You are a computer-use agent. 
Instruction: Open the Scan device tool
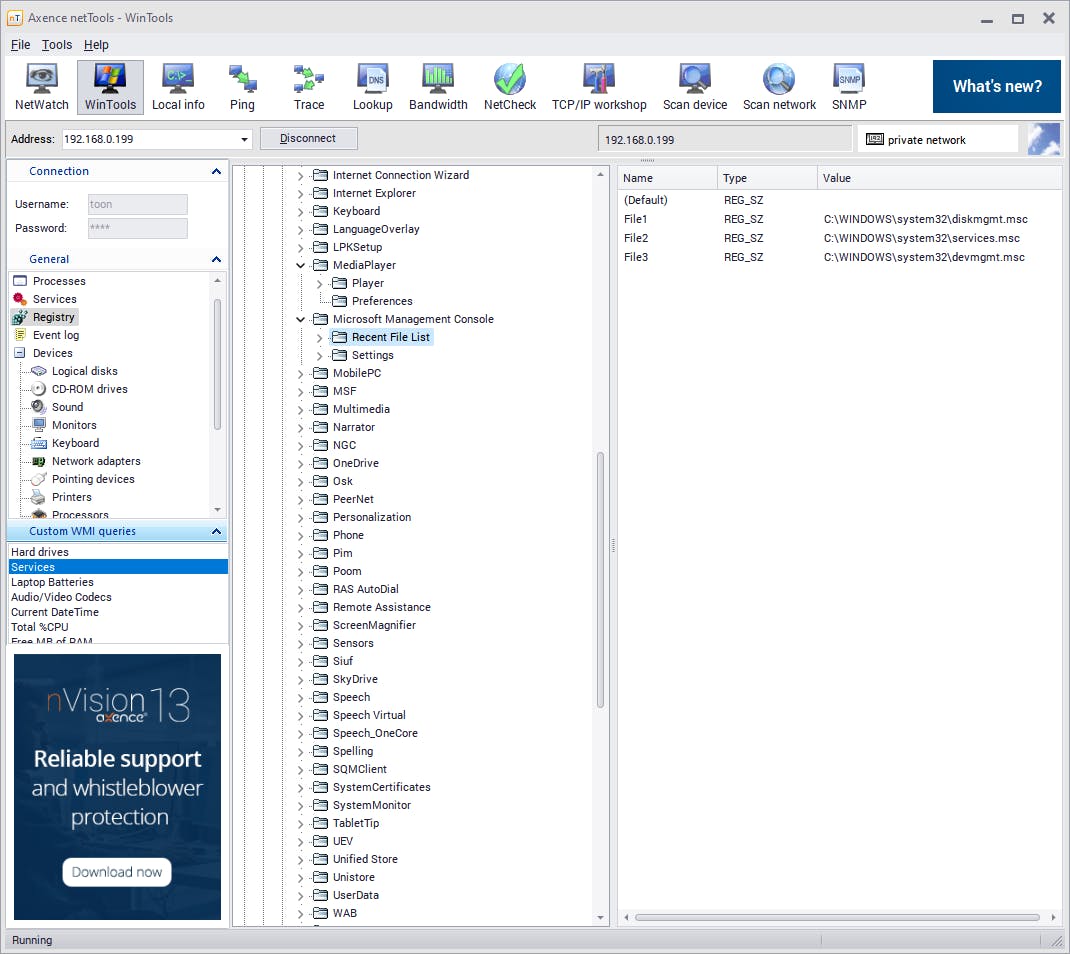point(695,87)
